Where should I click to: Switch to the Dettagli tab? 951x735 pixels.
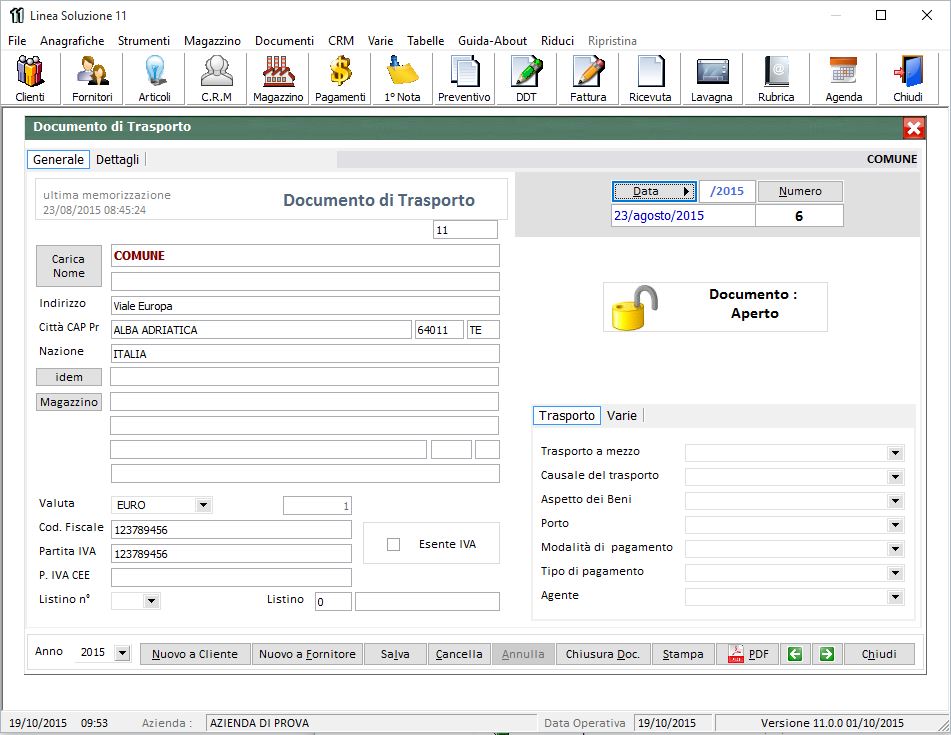point(118,159)
